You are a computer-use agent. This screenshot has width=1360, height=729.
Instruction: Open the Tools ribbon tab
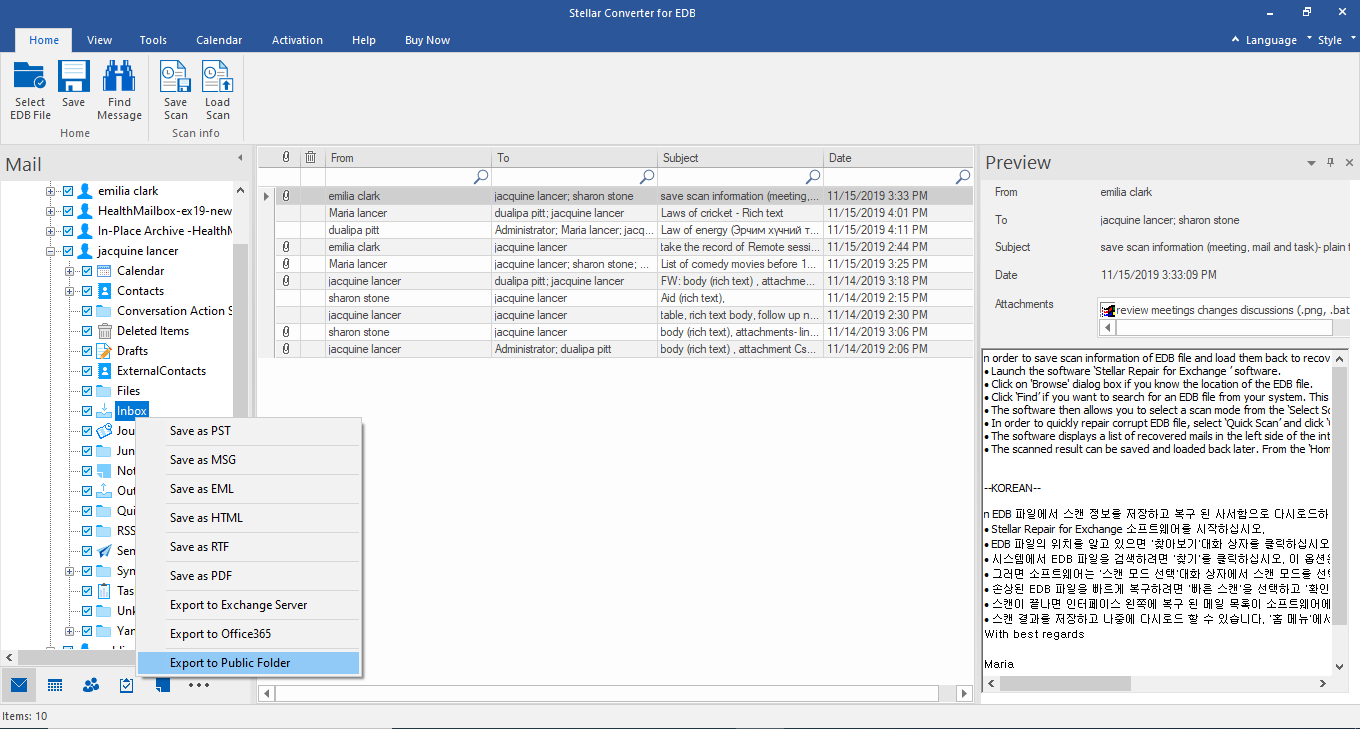pos(153,40)
